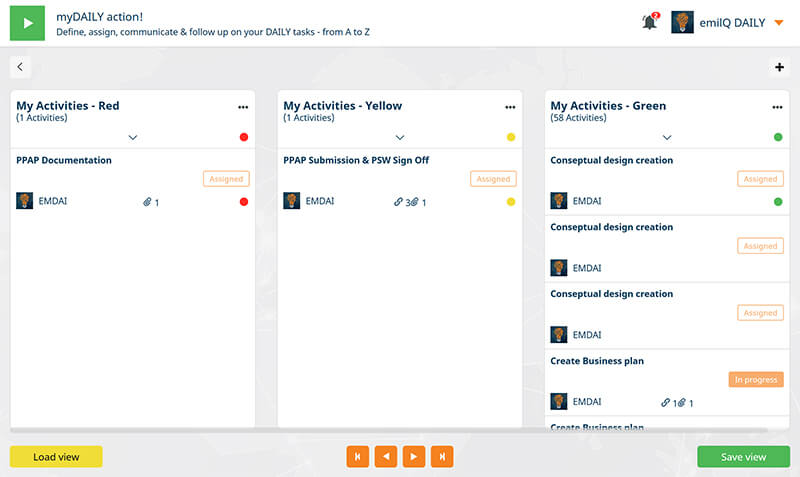Click EMDAI avatar on PPAP Documentation card
Viewport: 800px width, 477px height.
click(24, 201)
